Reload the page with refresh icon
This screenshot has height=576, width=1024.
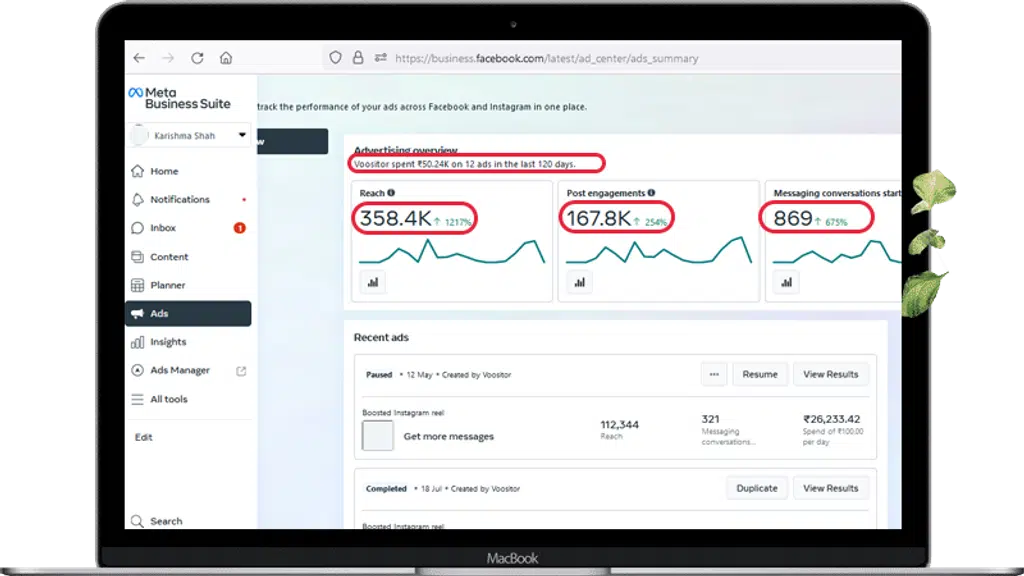[197, 58]
